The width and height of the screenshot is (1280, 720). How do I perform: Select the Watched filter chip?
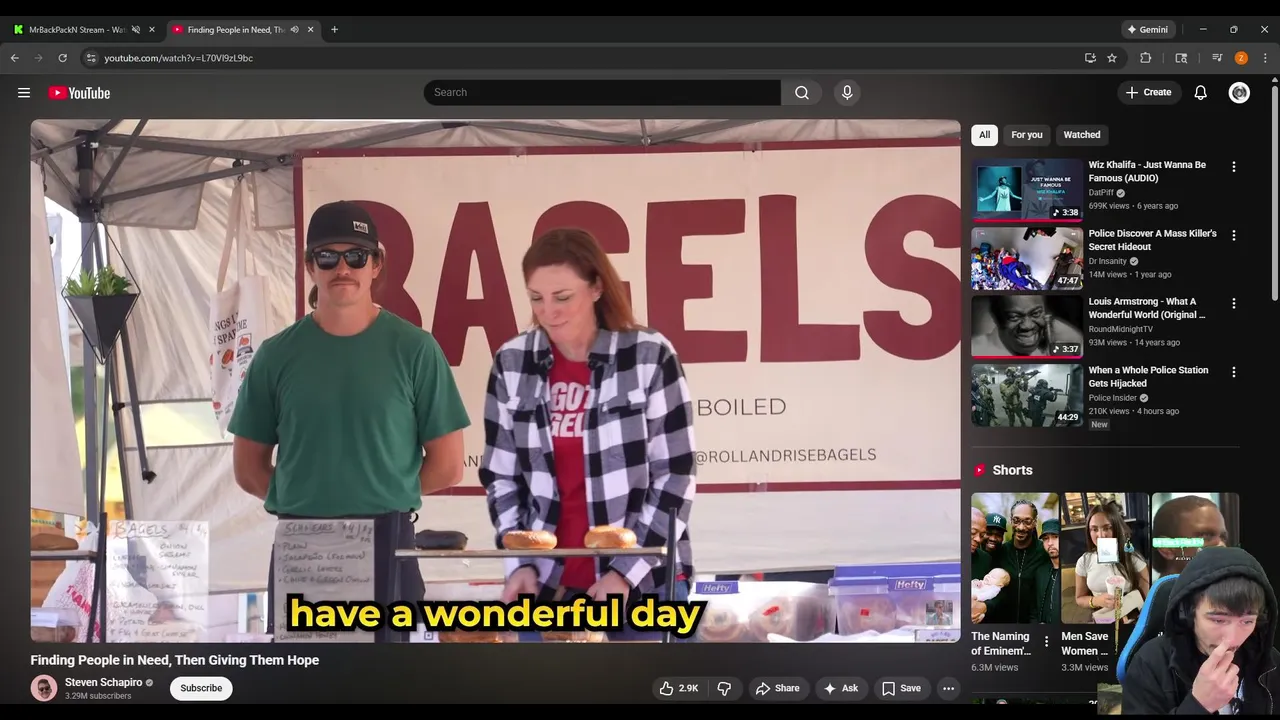(x=1081, y=135)
